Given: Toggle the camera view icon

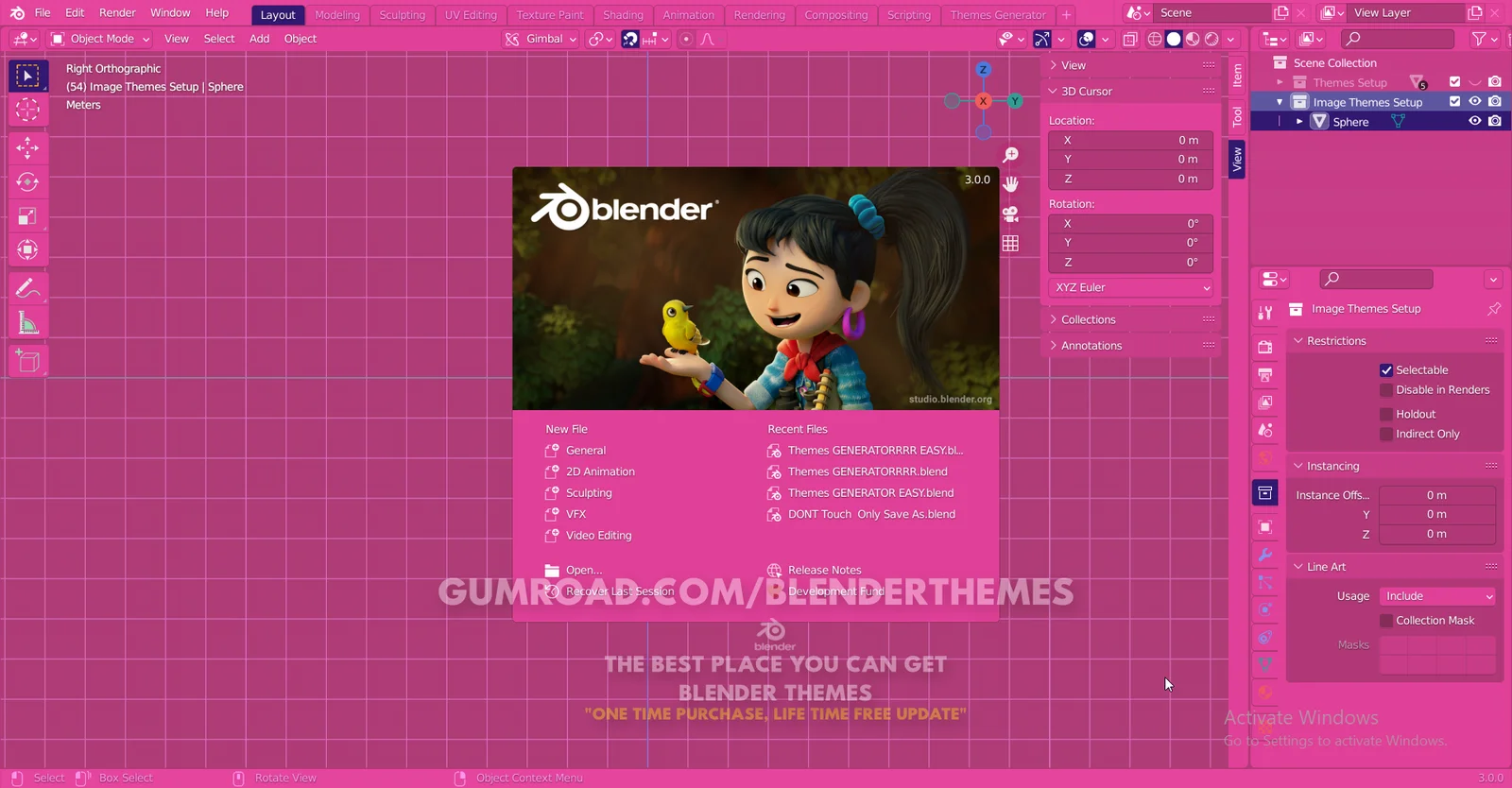Looking at the screenshot, I should pos(1010,214).
